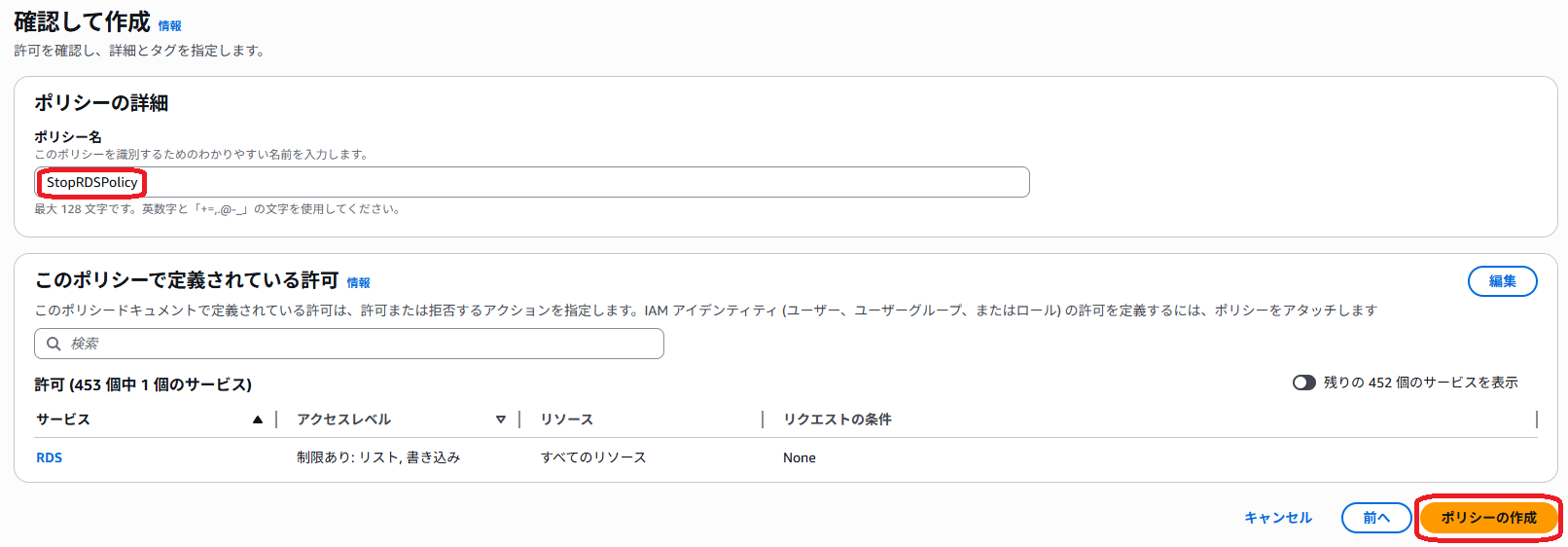Click the ポリシーの作成 button

pos(1489,518)
